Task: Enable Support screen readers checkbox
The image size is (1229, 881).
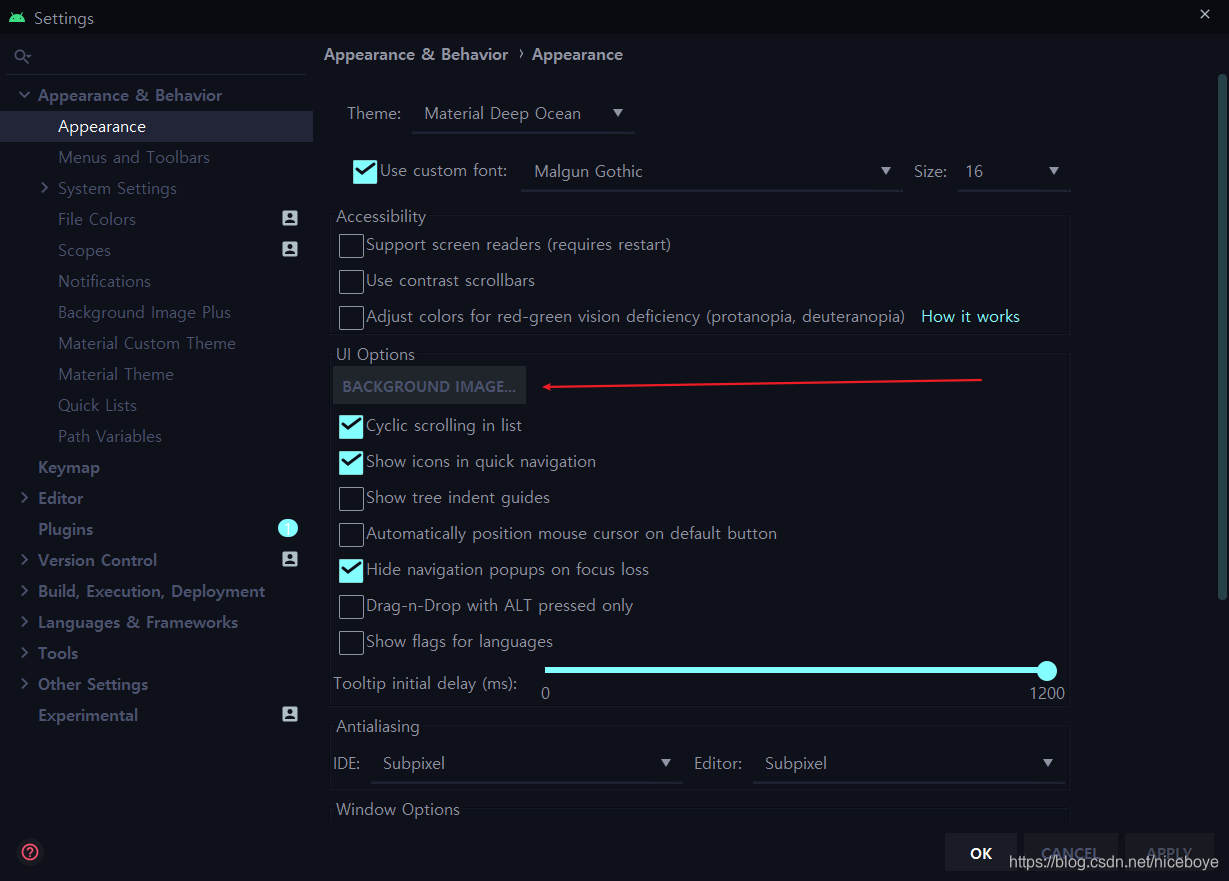Action: click(x=351, y=245)
